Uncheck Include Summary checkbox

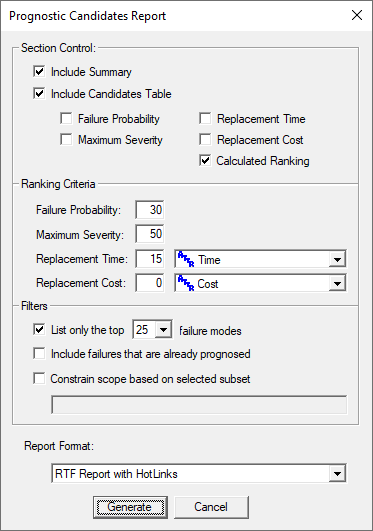point(39,71)
